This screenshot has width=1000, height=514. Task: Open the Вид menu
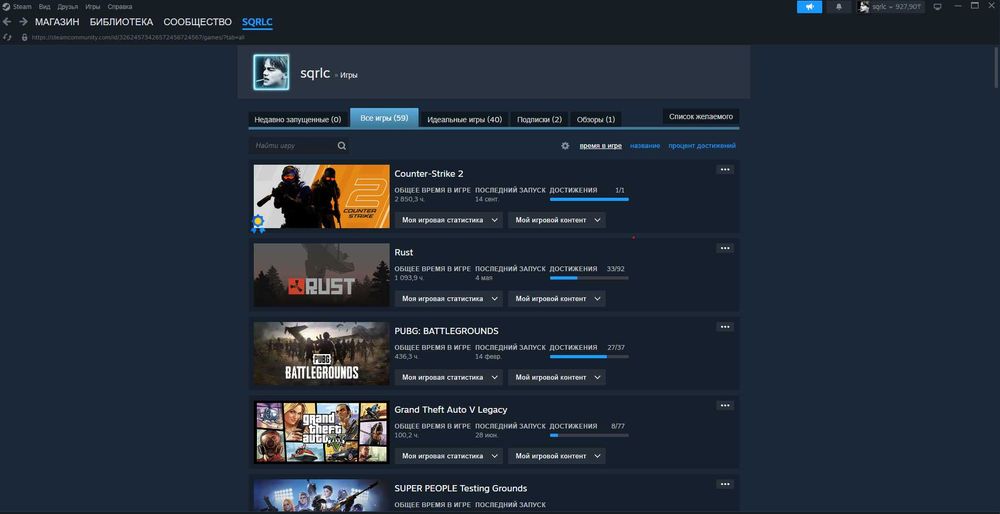pos(45,6)
